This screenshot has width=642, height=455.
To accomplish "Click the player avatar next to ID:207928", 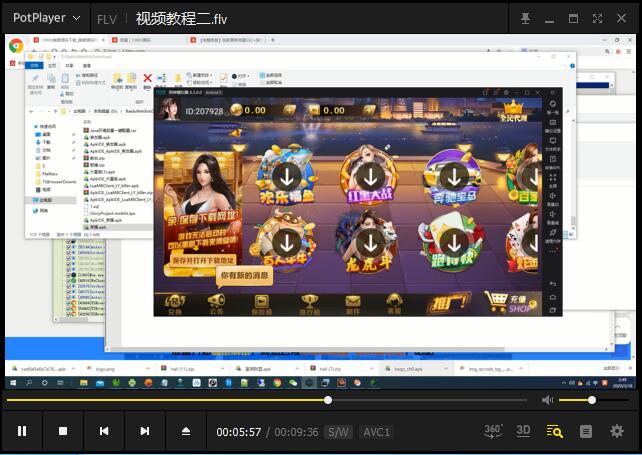I will coord(170,109).
